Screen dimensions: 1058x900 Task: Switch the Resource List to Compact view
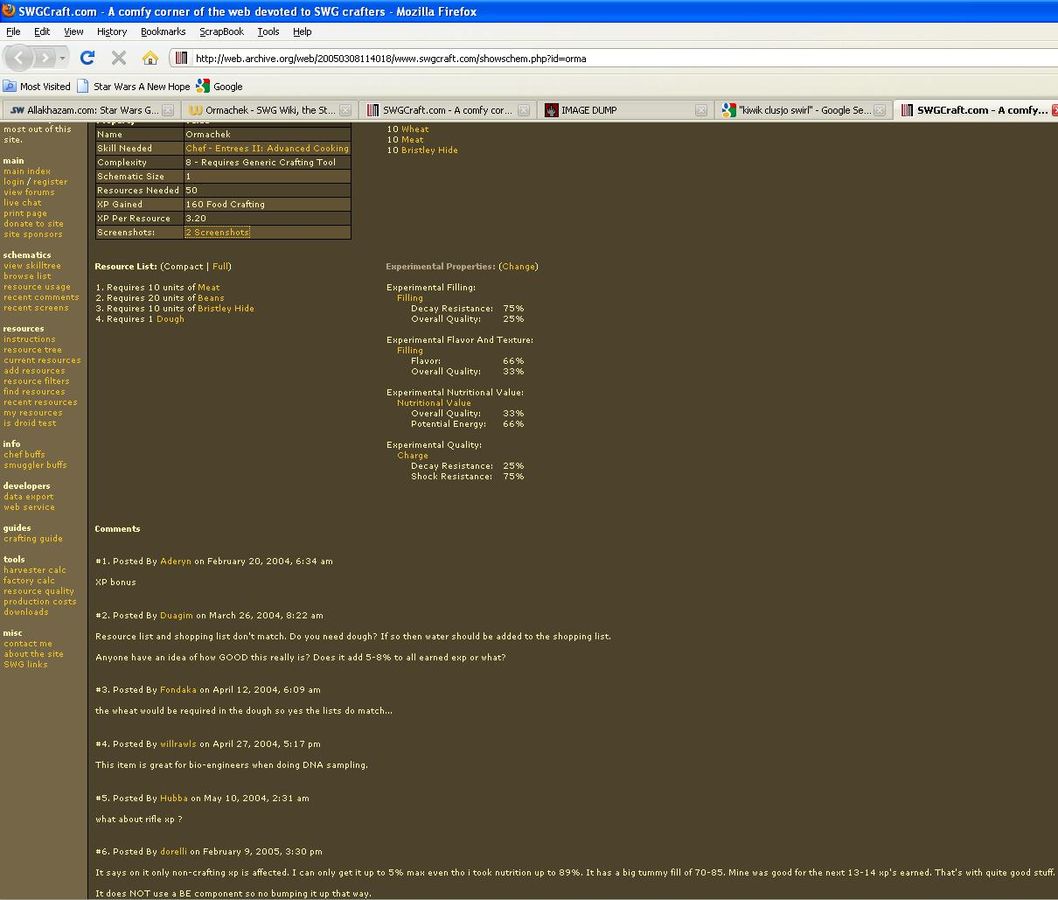pyautogui.click(x=183, y=267)
